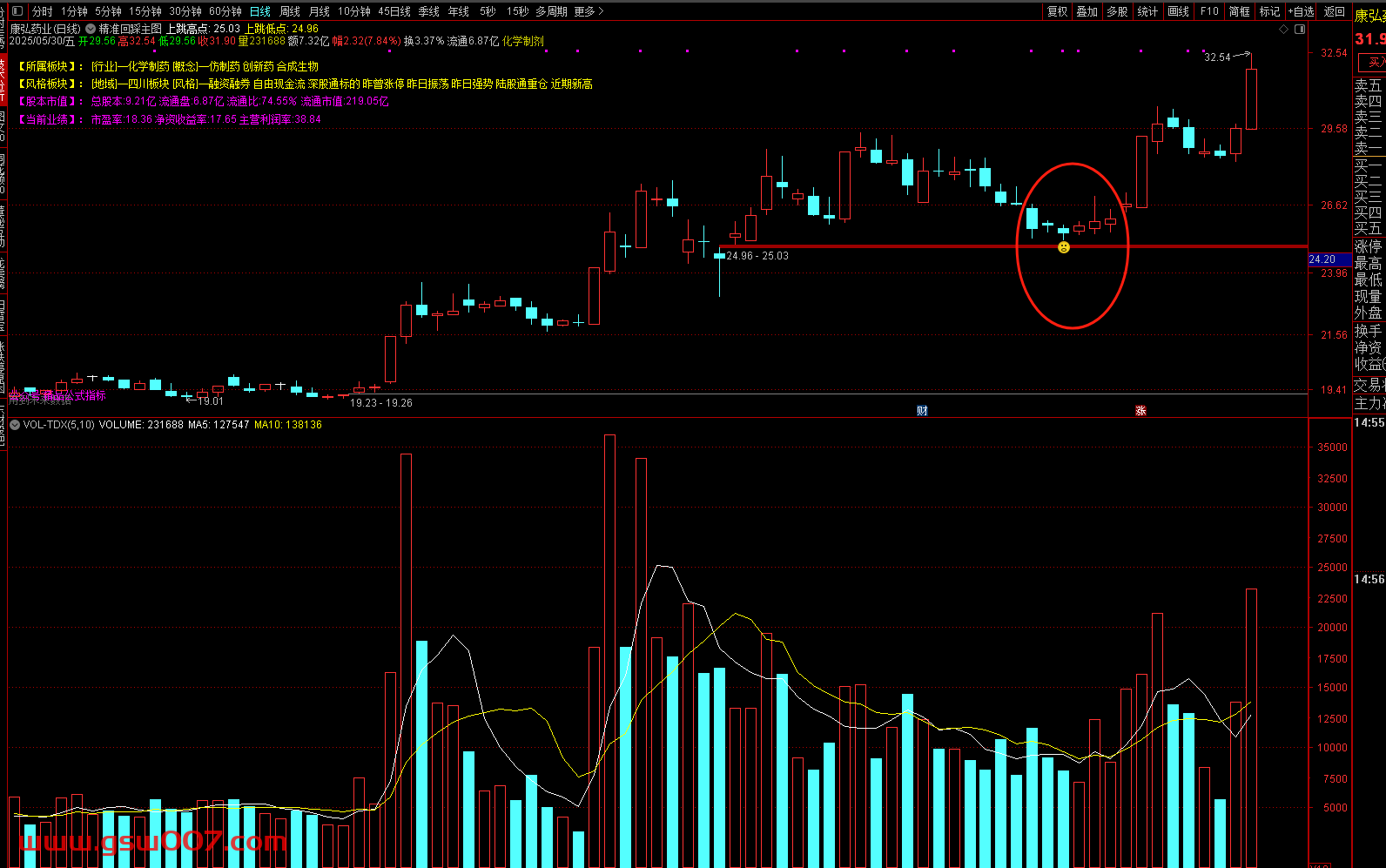Click the yellow smiley face marker
1386x868 pixels.
point(1064,248)
